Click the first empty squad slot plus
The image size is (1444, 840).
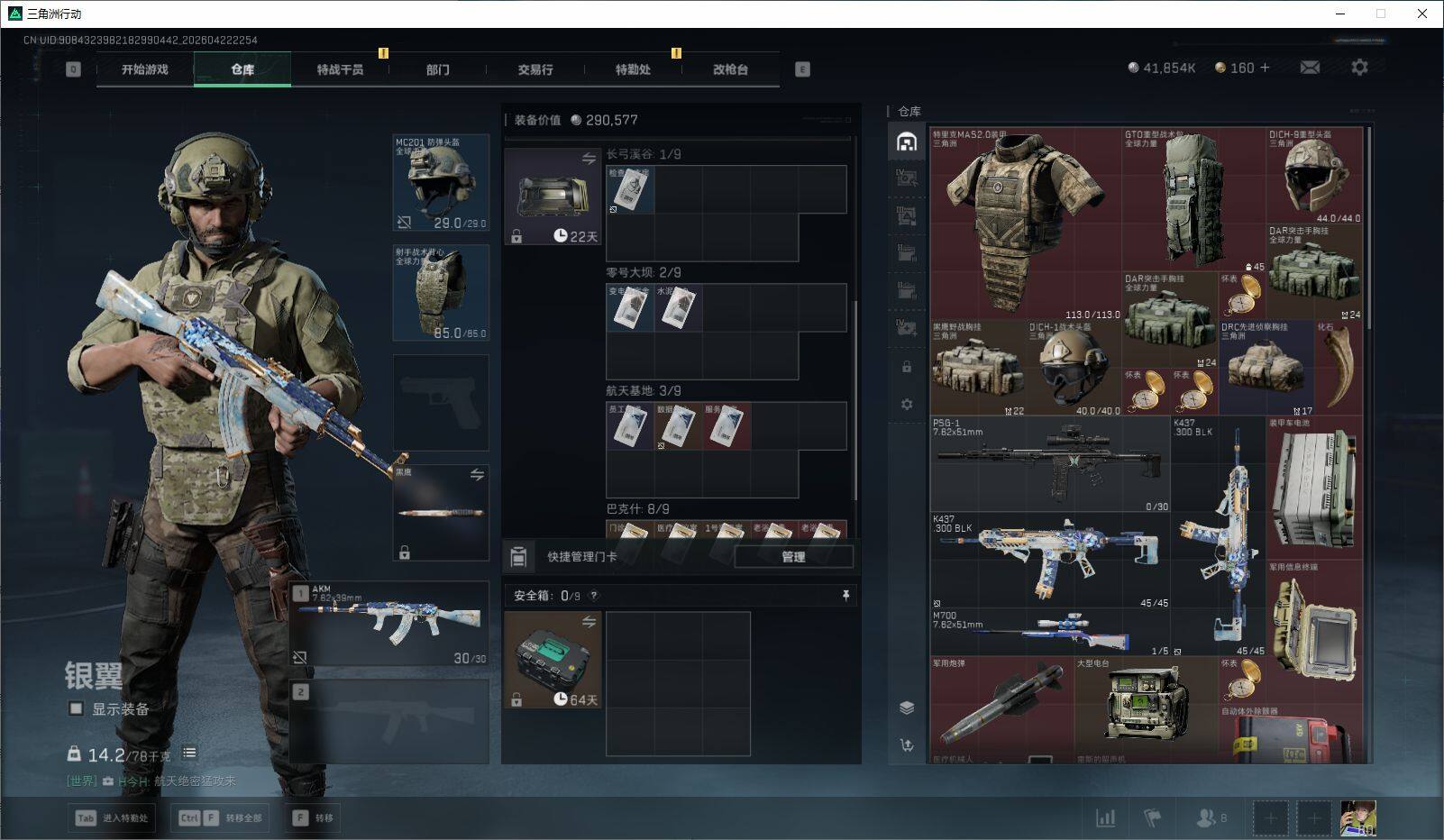tap(1271, 818)
